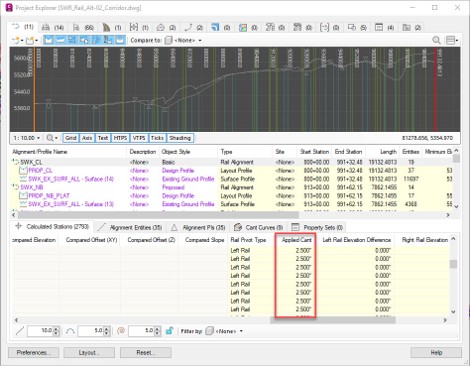Switch to the Alignment Entities (35) tab

click(x=130, y=227)
